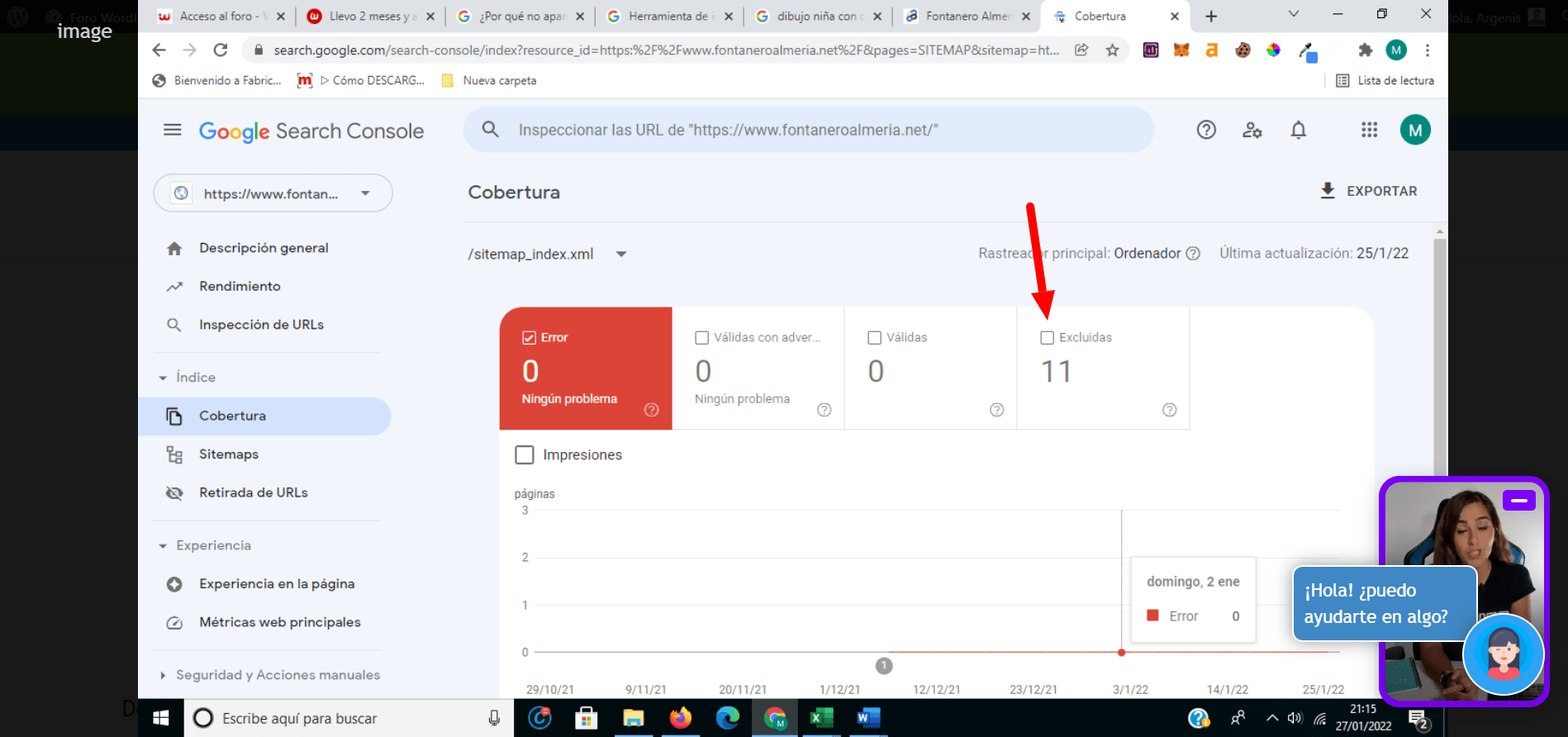Screen dimensions: 1568x737
Task: Enable the Válidas con advertencias checkbox
Action: click(x=702, y=338)
